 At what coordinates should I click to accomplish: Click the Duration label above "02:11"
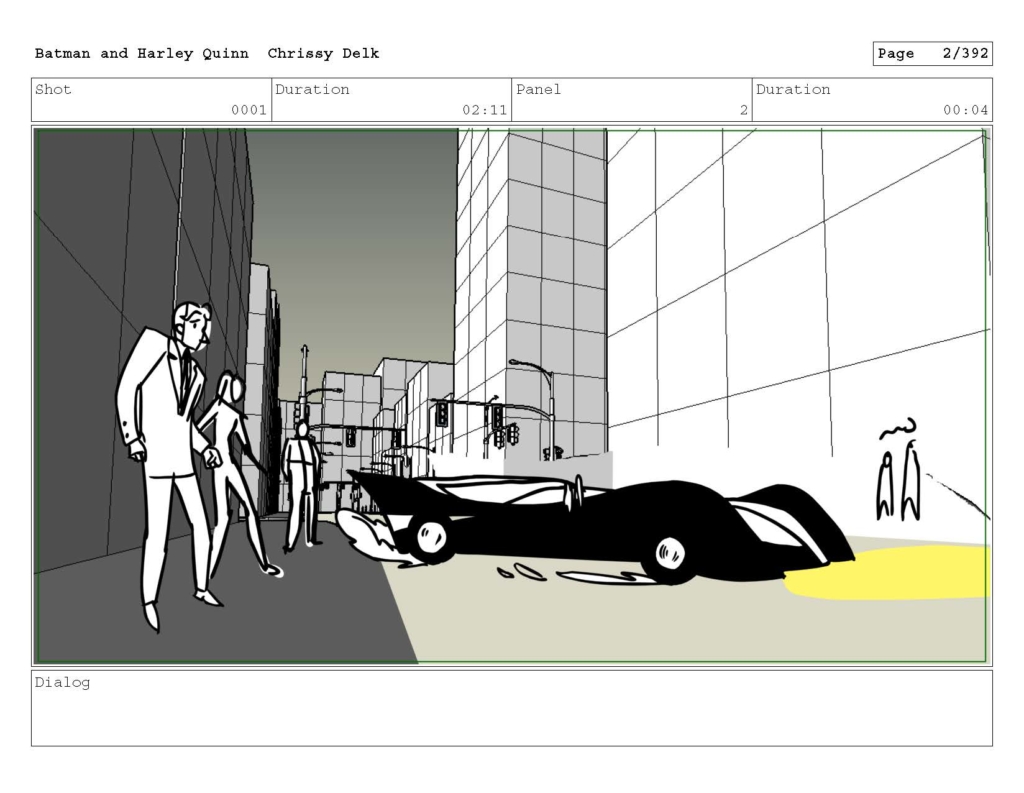pos(312,89)
